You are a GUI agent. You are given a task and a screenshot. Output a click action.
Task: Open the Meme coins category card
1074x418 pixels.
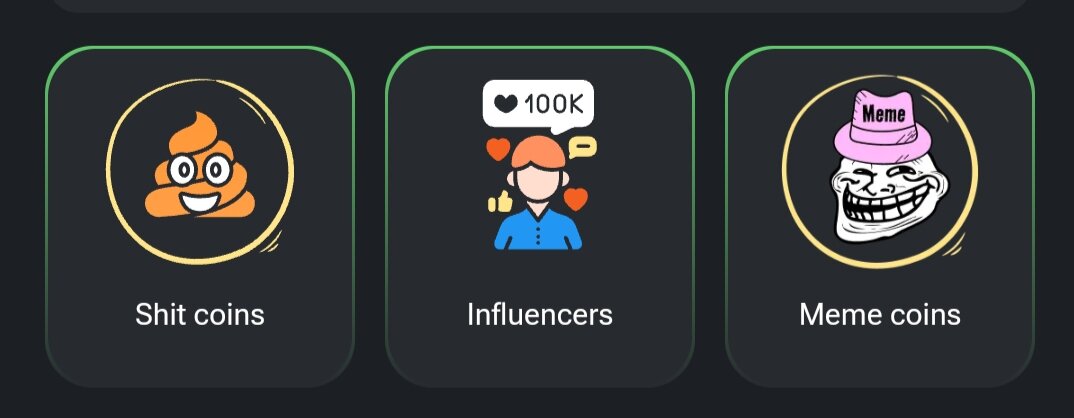pos(879,217)
